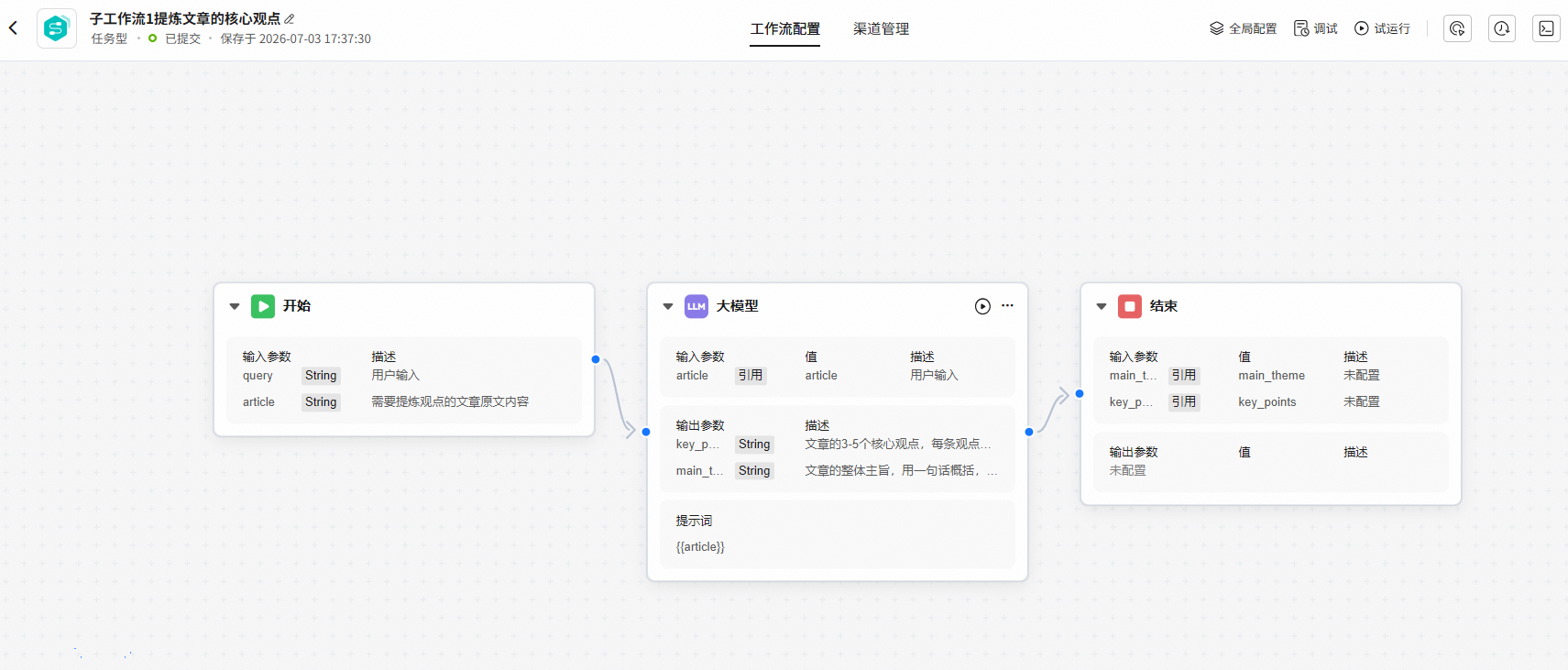
Task: Open version history clock icon
Action: point(1501,28)
